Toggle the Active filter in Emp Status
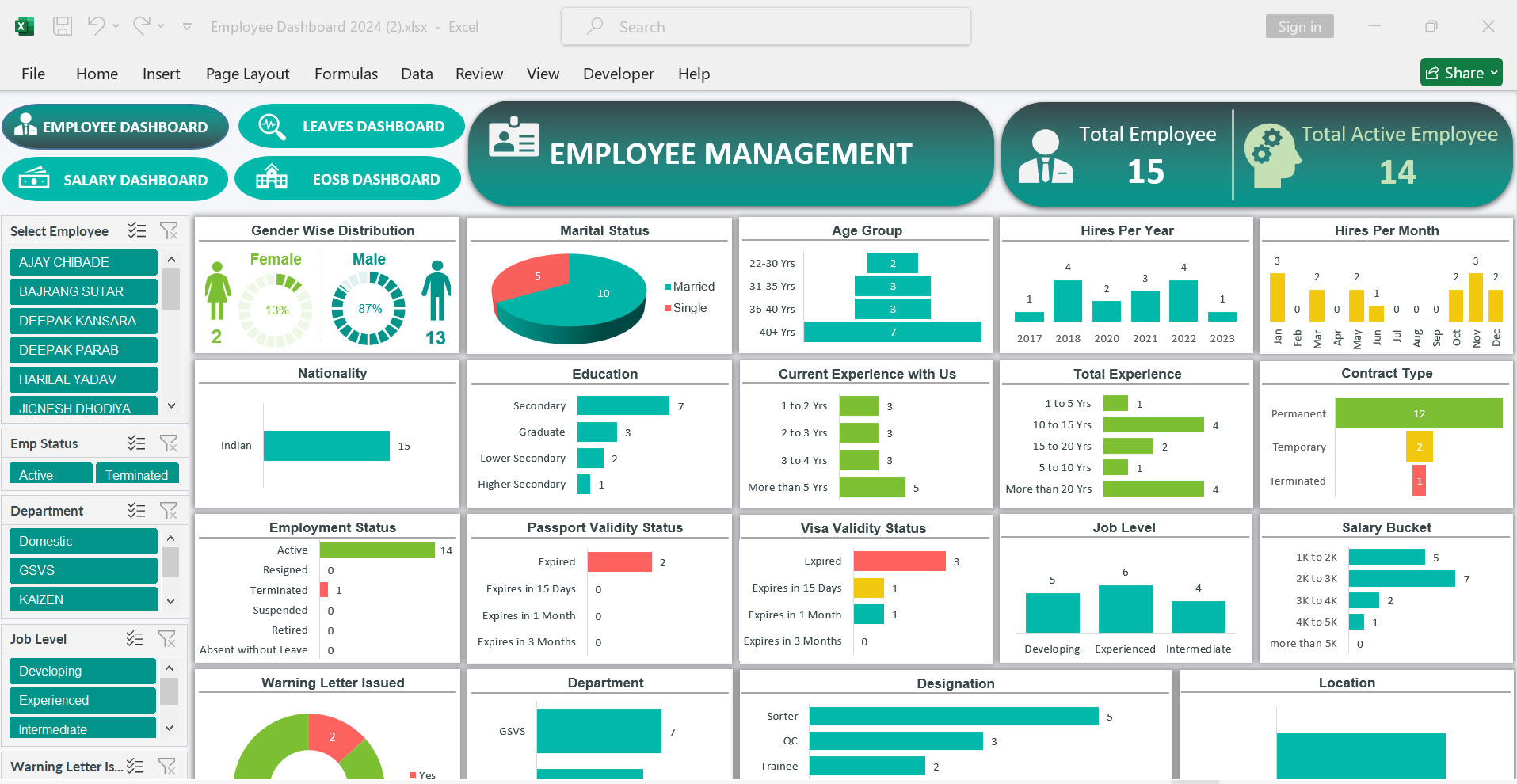This screenshot has height=784, width=1517. coord(49,474)
